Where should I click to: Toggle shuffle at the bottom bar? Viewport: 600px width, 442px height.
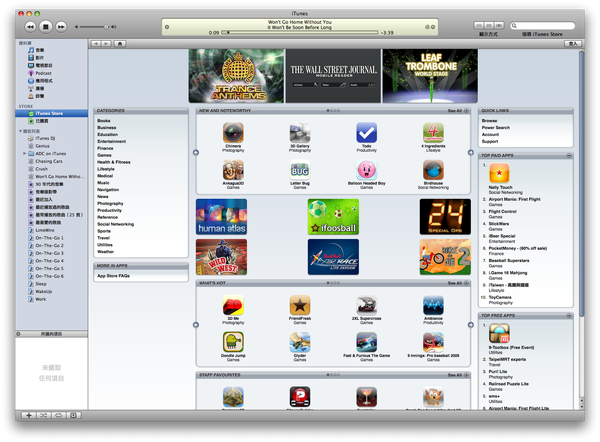click(x=43, y=415)
